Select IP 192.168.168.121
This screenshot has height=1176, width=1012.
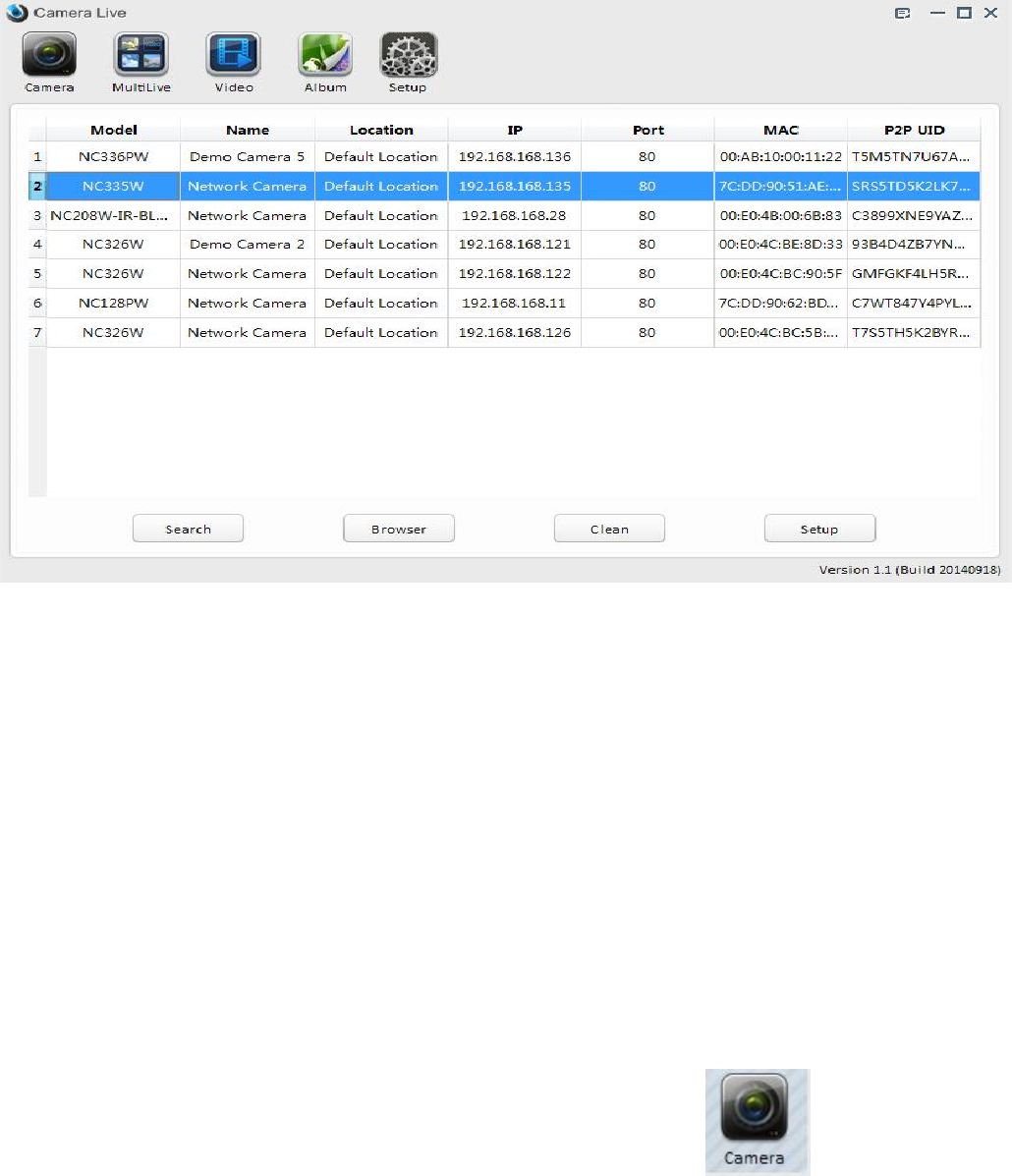coord(515,245)
